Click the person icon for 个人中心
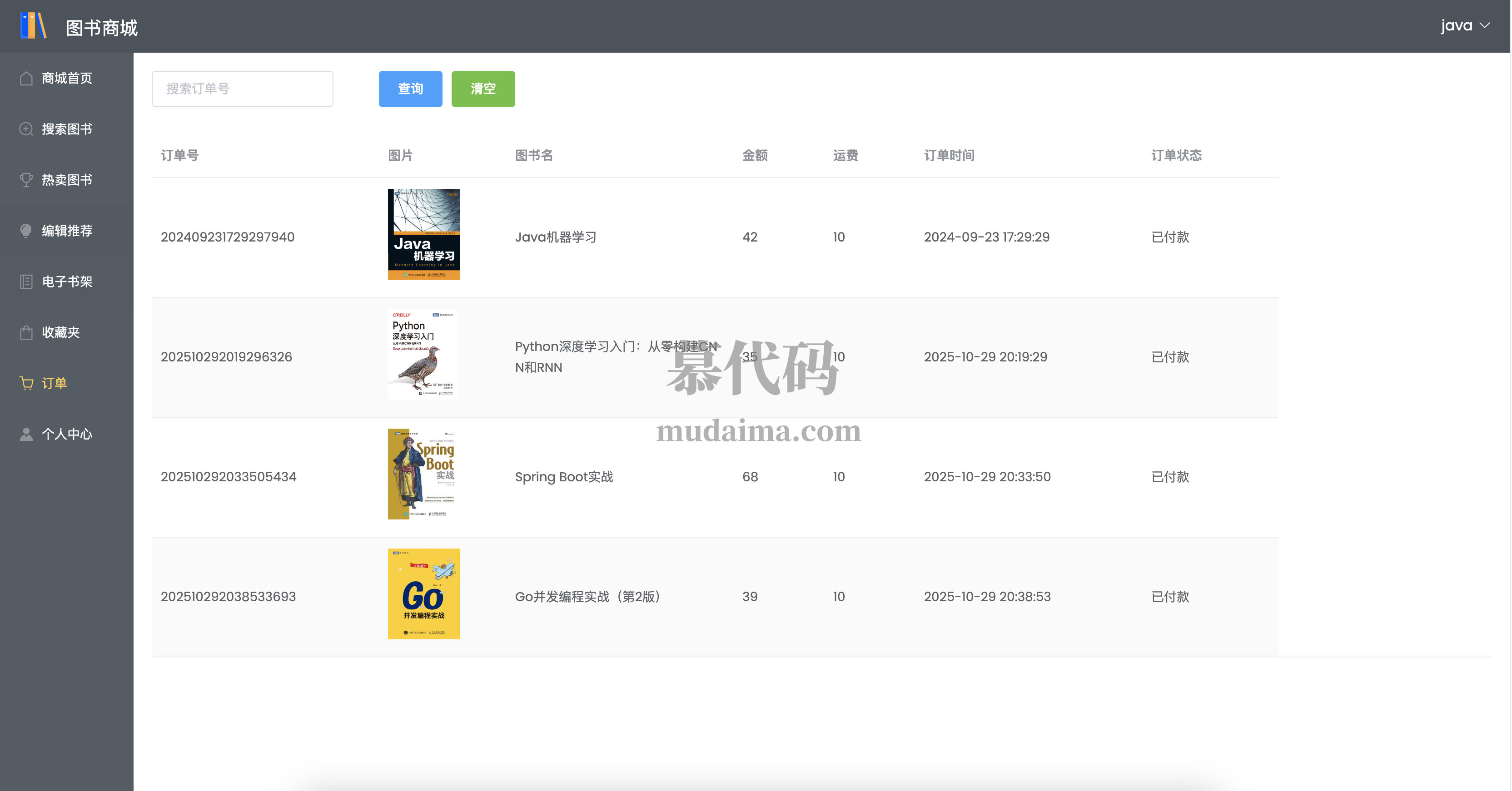Screen dimensions: 1512x791 26,434
